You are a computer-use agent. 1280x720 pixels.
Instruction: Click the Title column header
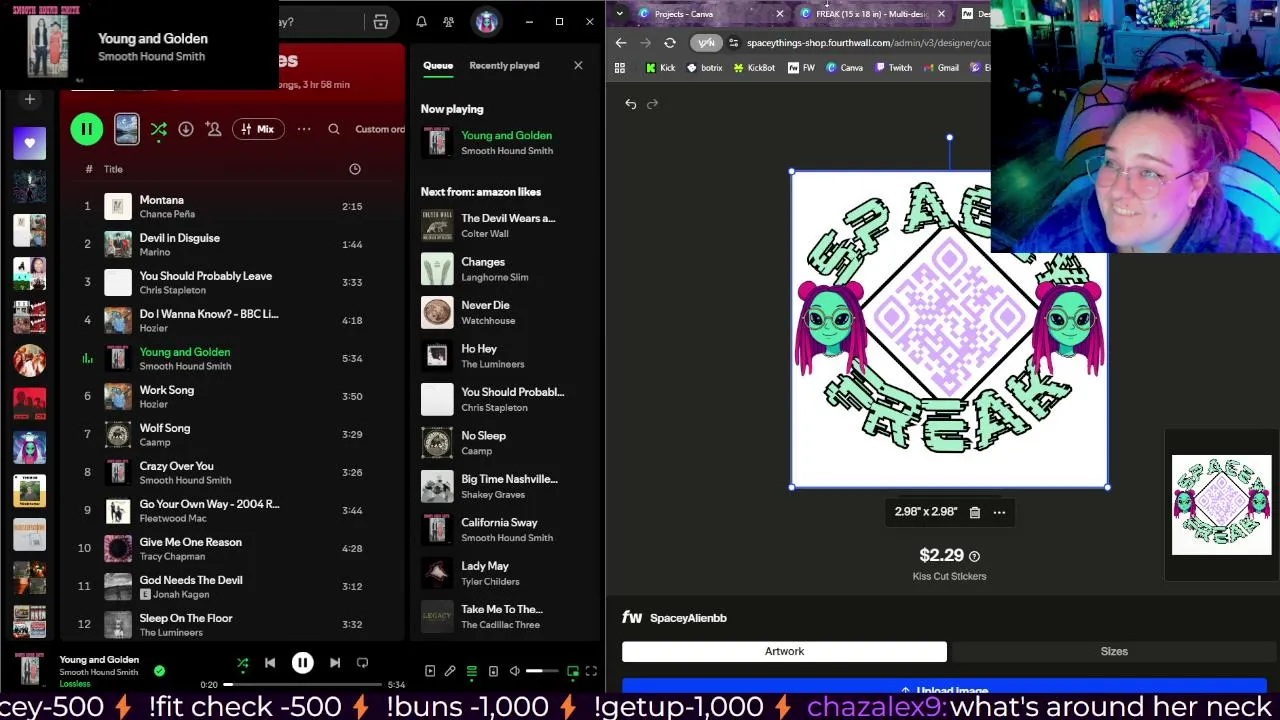pyautogui.click(x=113, y=169)
